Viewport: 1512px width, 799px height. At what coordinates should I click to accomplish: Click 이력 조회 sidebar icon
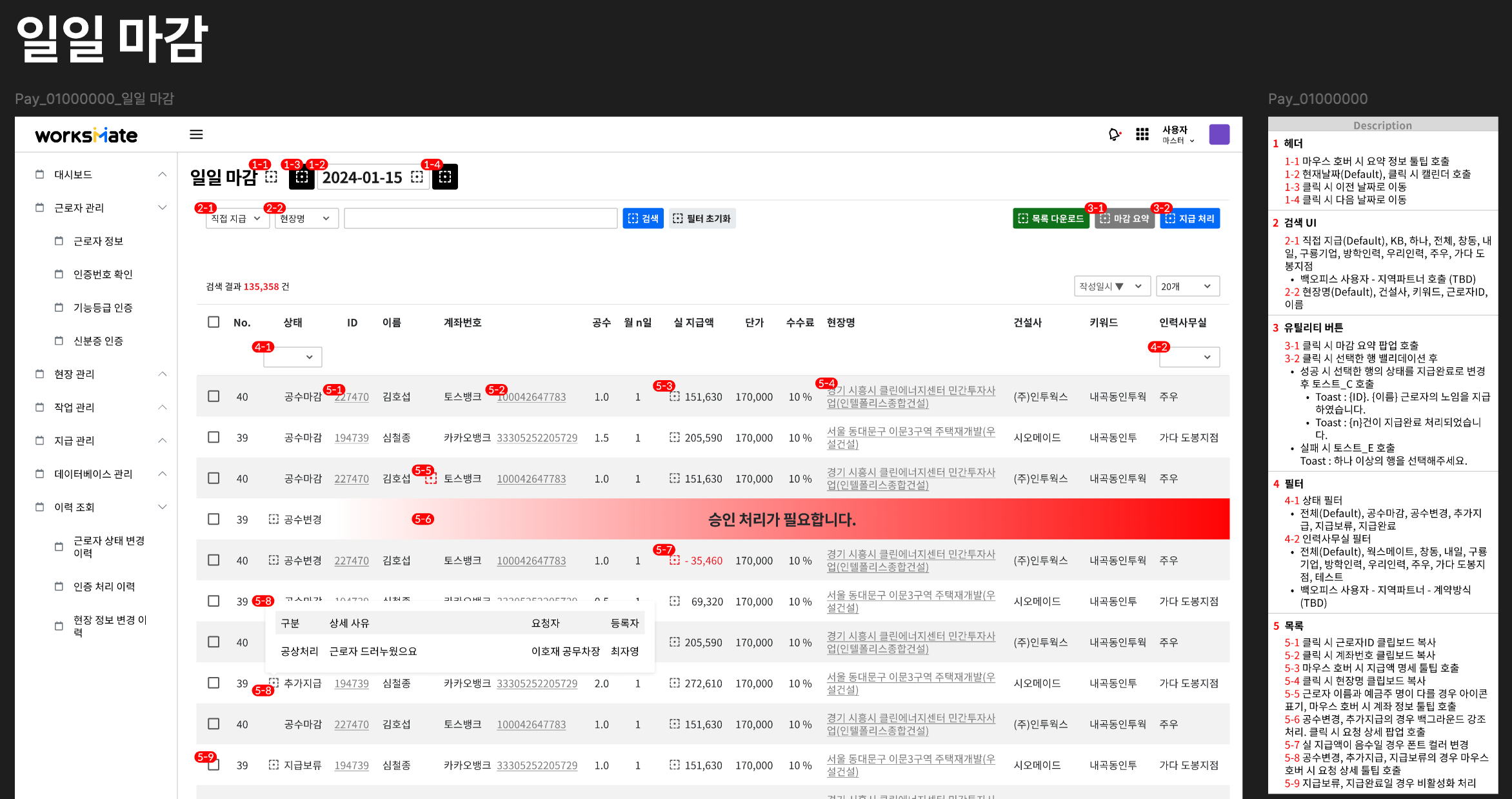point(40,507)
